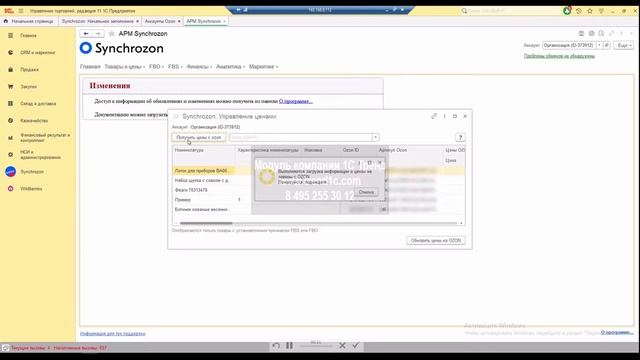Image resolution: width=640 pixels, height=360 pixels.
Task: Expand the Маркетинг menu
Action: 263,67
